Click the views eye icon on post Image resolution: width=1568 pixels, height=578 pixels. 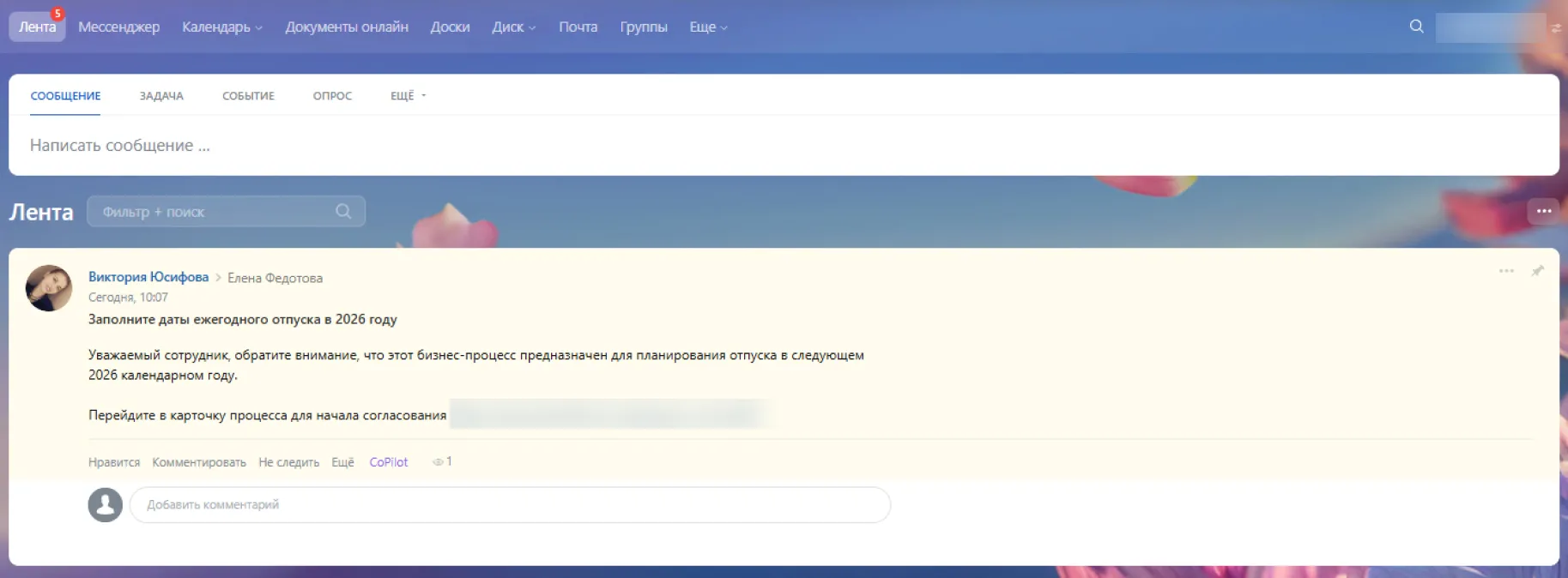click(x=438, y=462)
